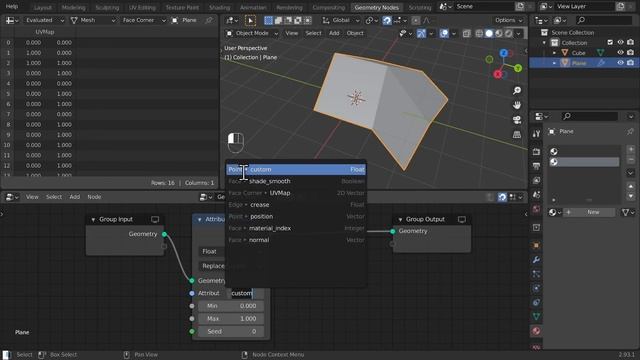Move material slot up arrow
This screenshot has height=360, width=640.
631,186
